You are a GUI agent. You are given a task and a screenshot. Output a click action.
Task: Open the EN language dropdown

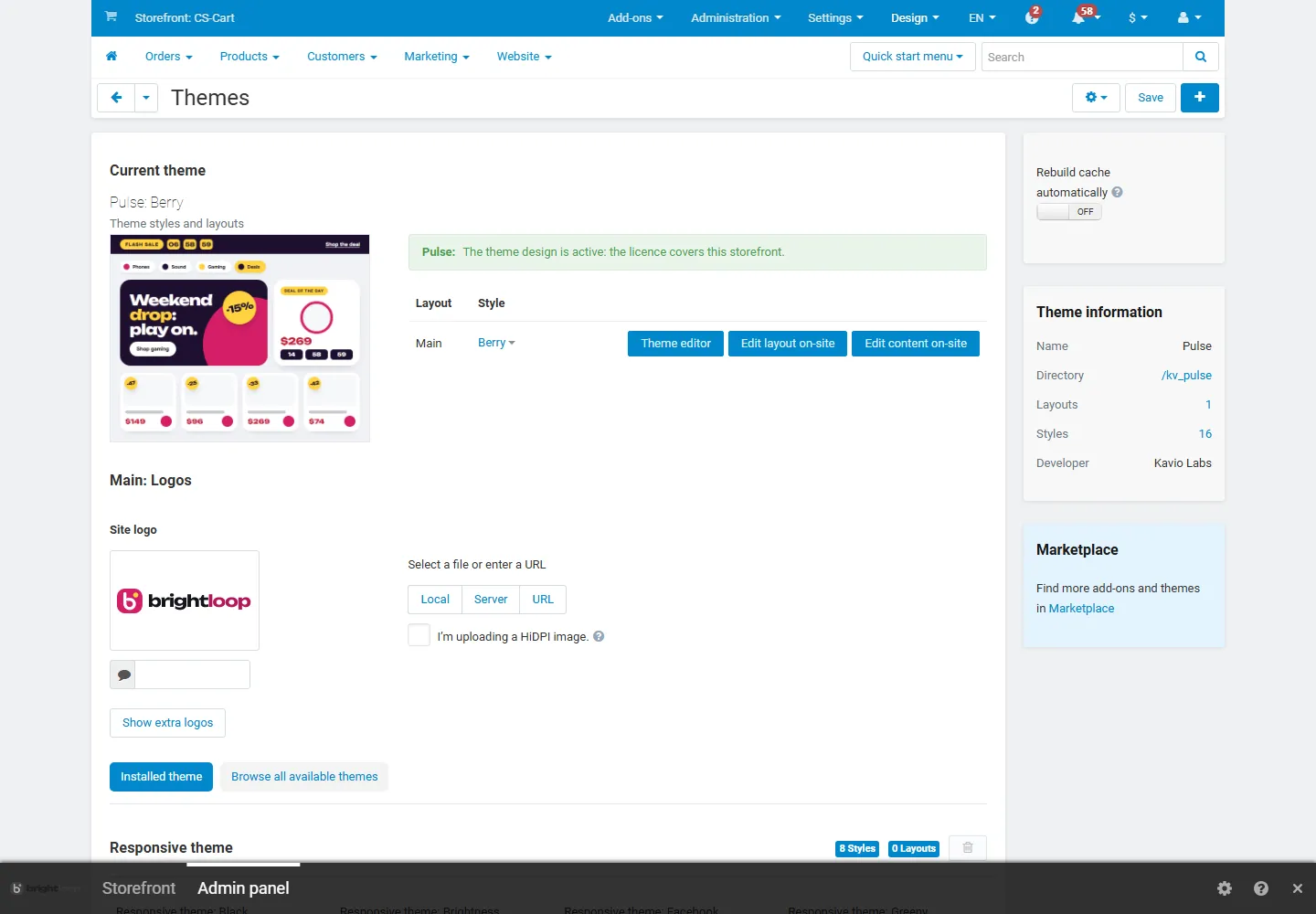click(x=982, y=17)
